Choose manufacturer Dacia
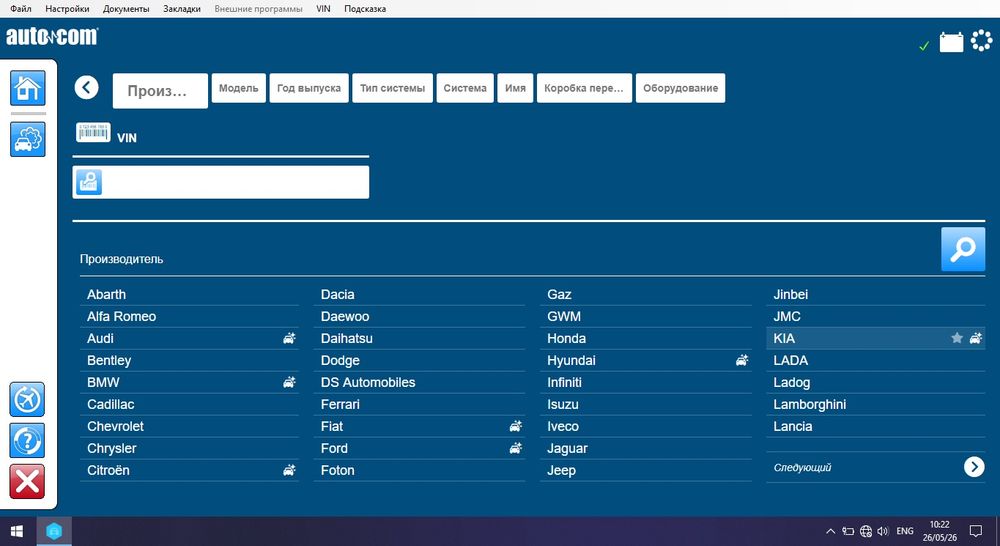 419,295
